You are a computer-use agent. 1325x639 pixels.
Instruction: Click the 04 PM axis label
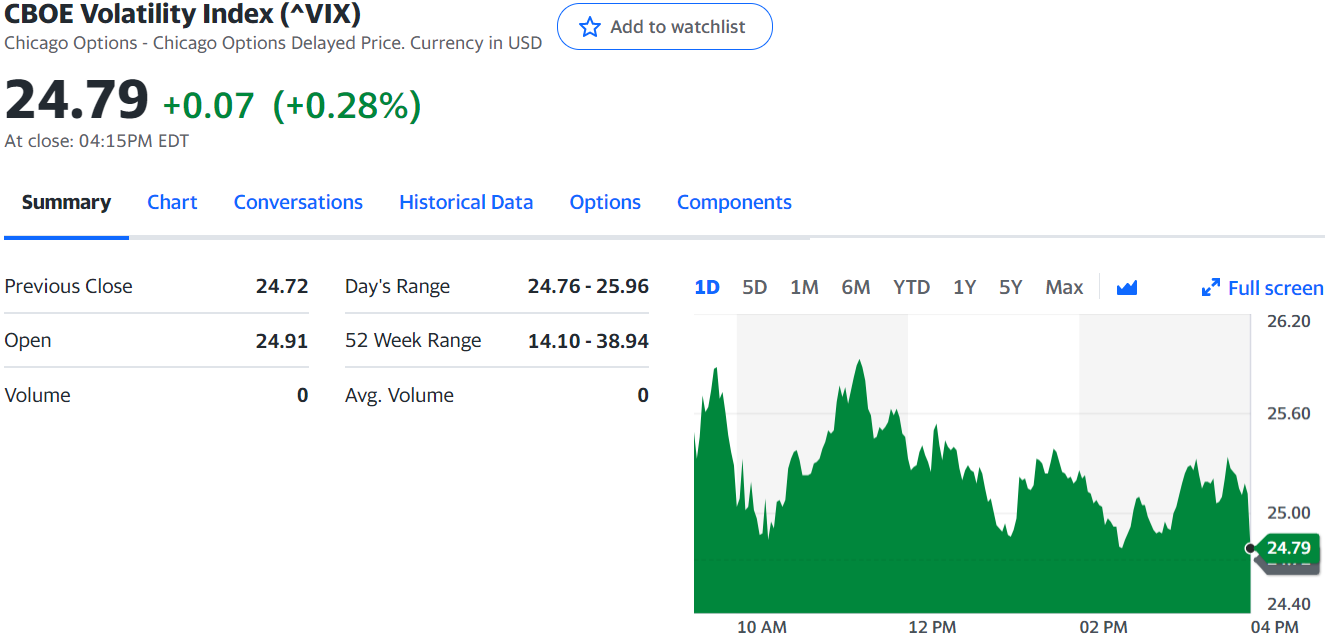1274,627
